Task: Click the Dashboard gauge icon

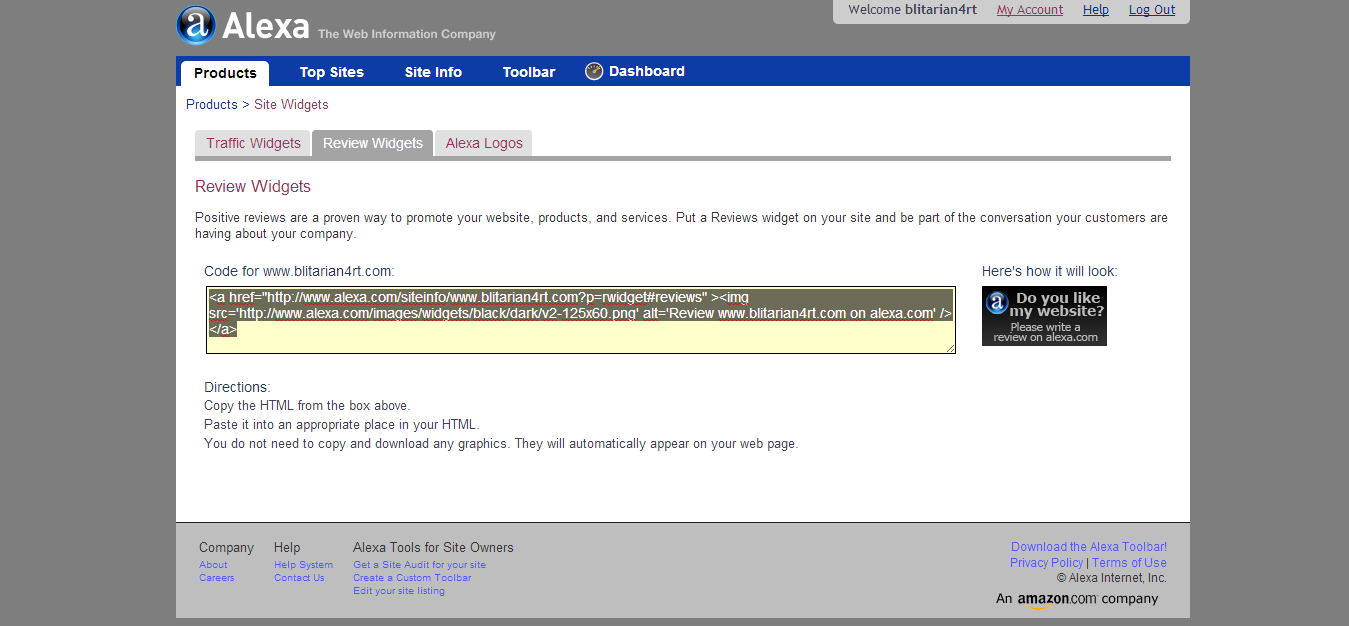Action: click(x=594, y=71)
